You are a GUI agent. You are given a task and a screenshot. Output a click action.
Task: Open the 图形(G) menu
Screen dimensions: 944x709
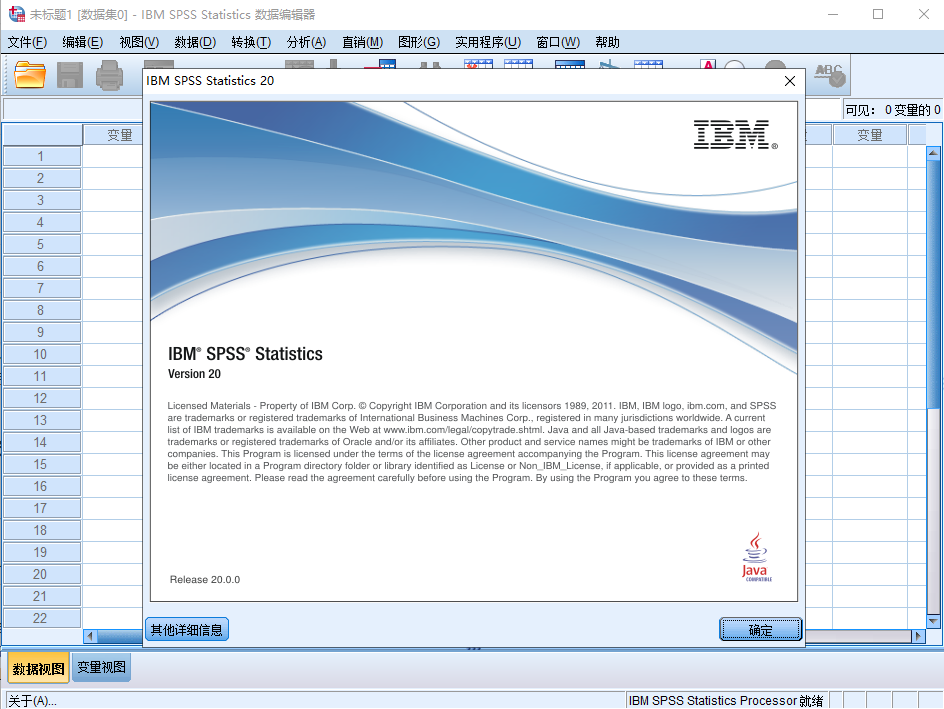tap(420, 42)
